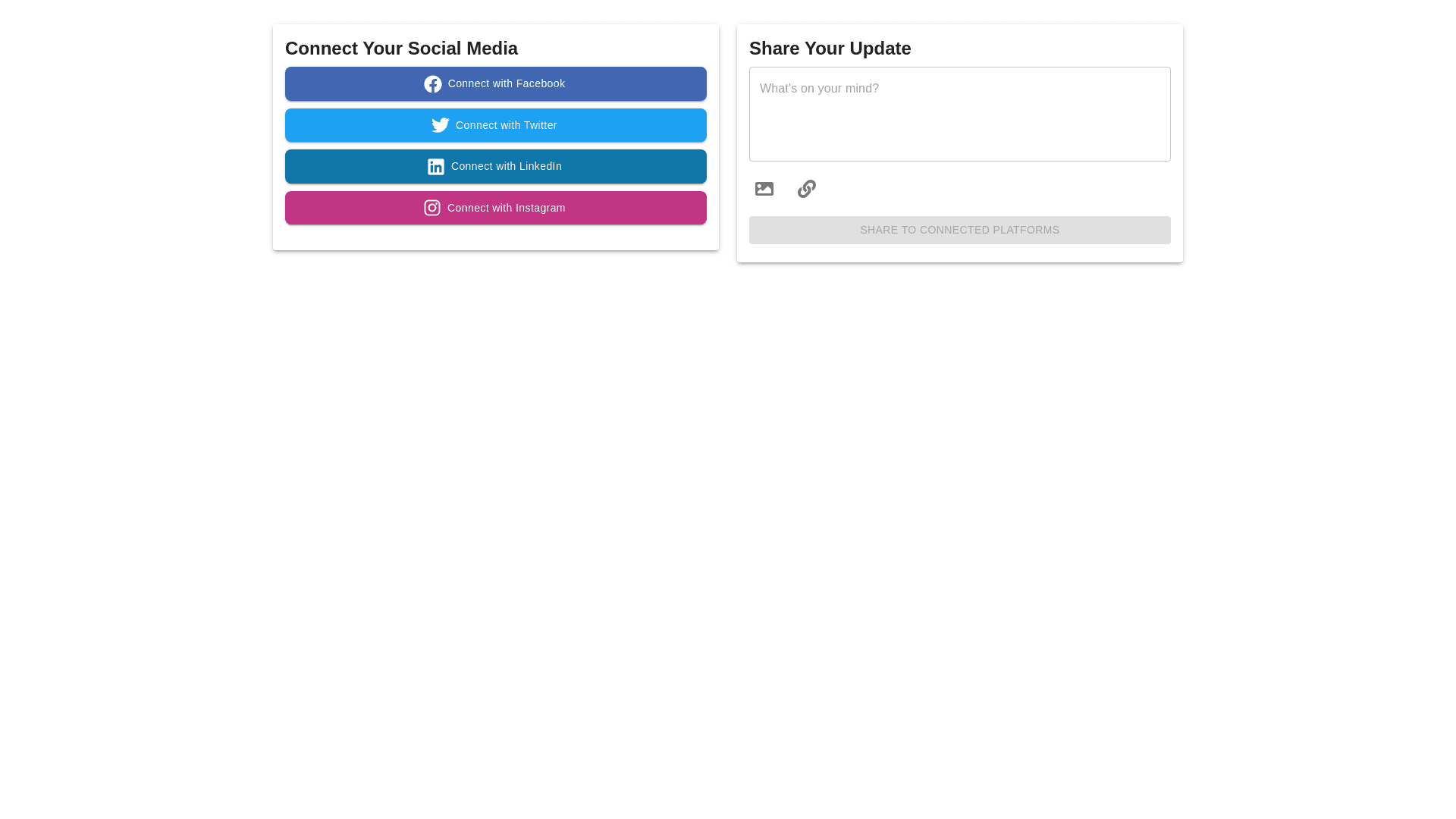This screenshot has height=819, width=1456.
Task: Click the Facebook icon on the Facebook button
Action: pos(433,83)
